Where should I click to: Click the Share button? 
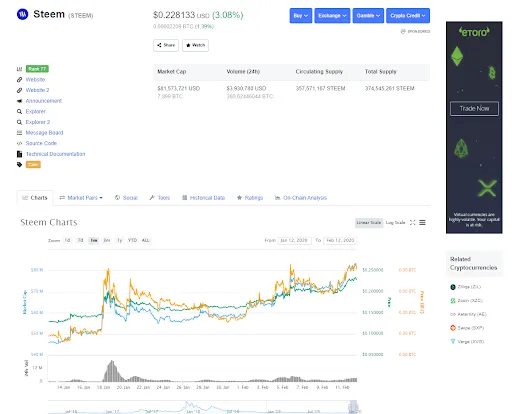pos(166,45)
